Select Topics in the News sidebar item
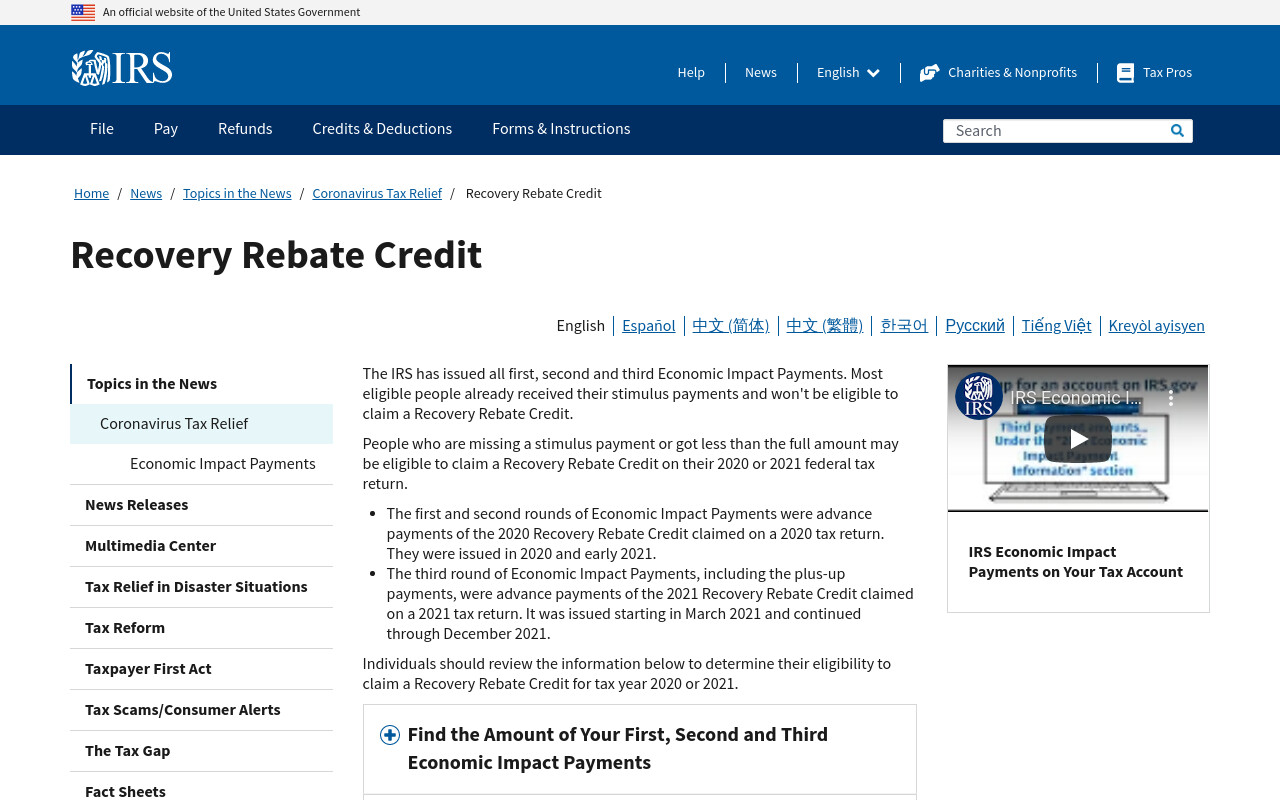This screenshot has width=1280, height=800. pyautogui.click(x=201, y=384)
